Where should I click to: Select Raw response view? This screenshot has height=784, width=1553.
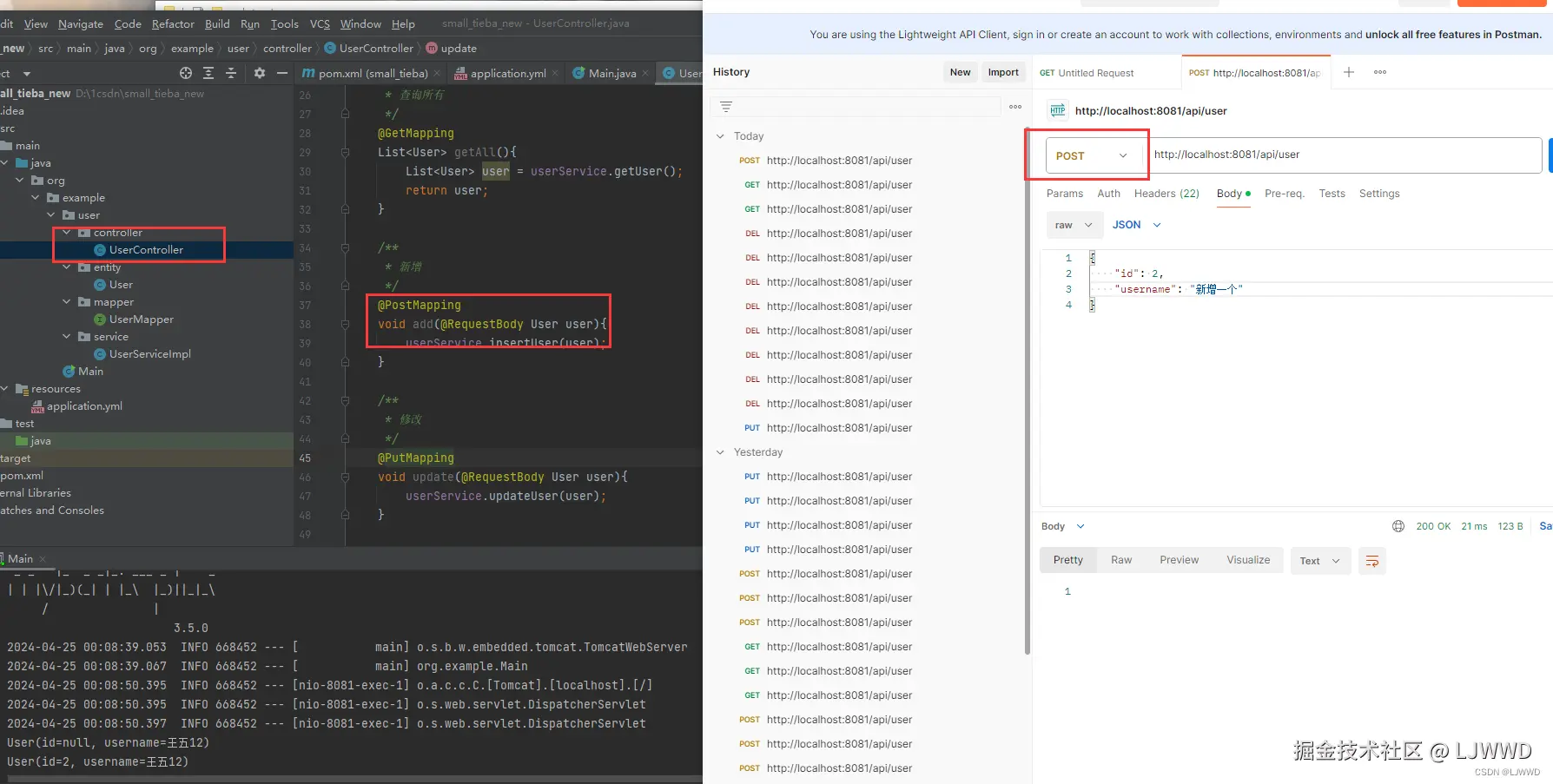1121,560
